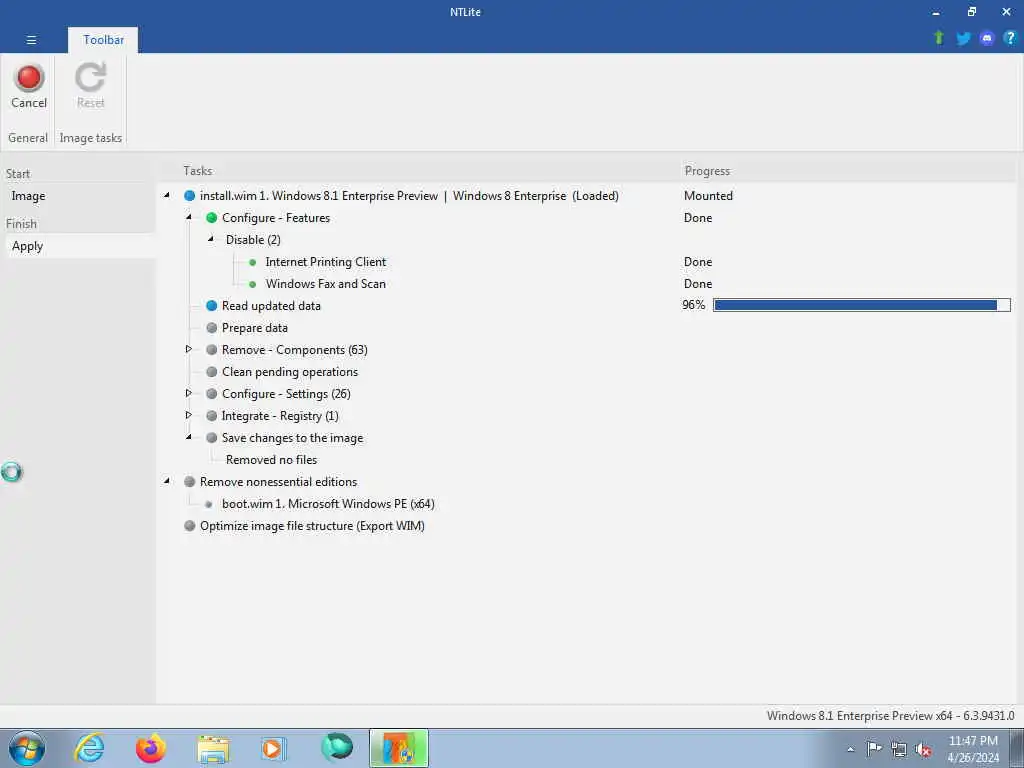Open the Twitter bird icon

963,39
